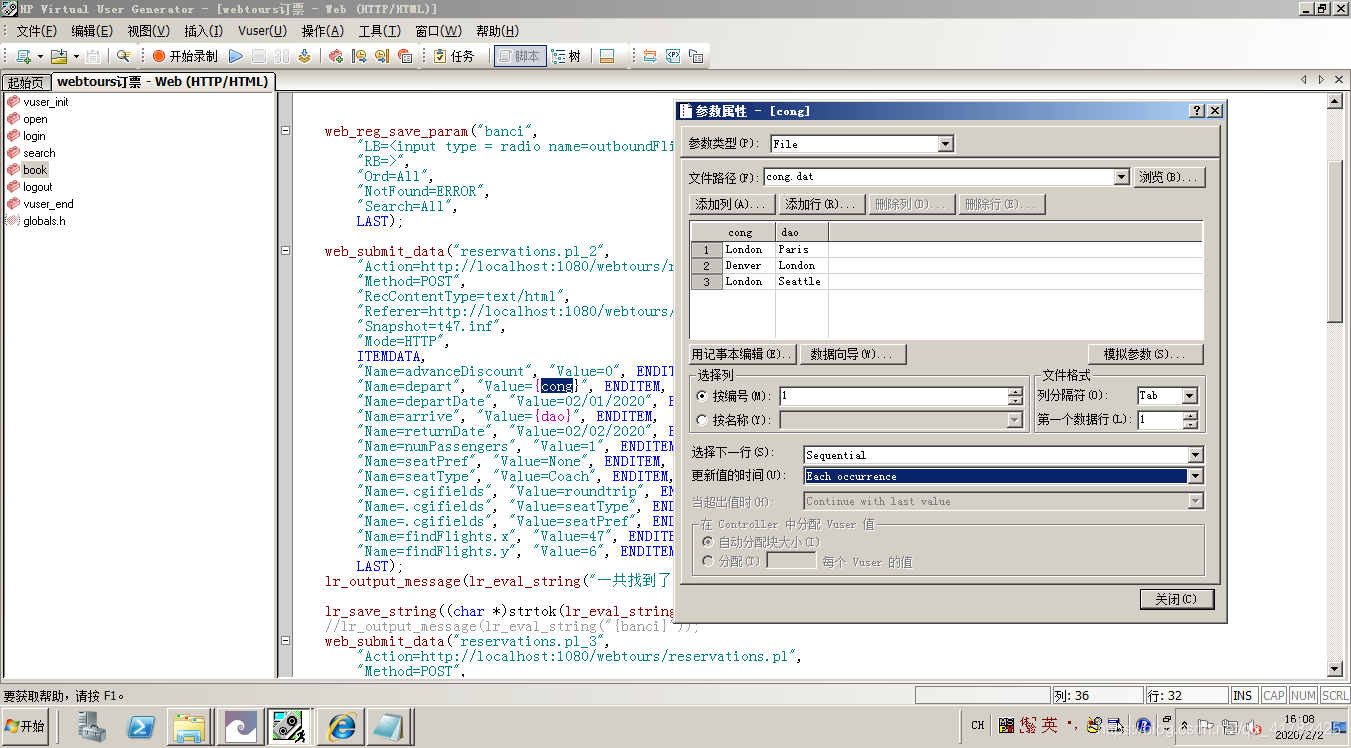Start recording with 开始录制 button
This screenshot has width=1351, height=748.
click(x=185, y=56)
